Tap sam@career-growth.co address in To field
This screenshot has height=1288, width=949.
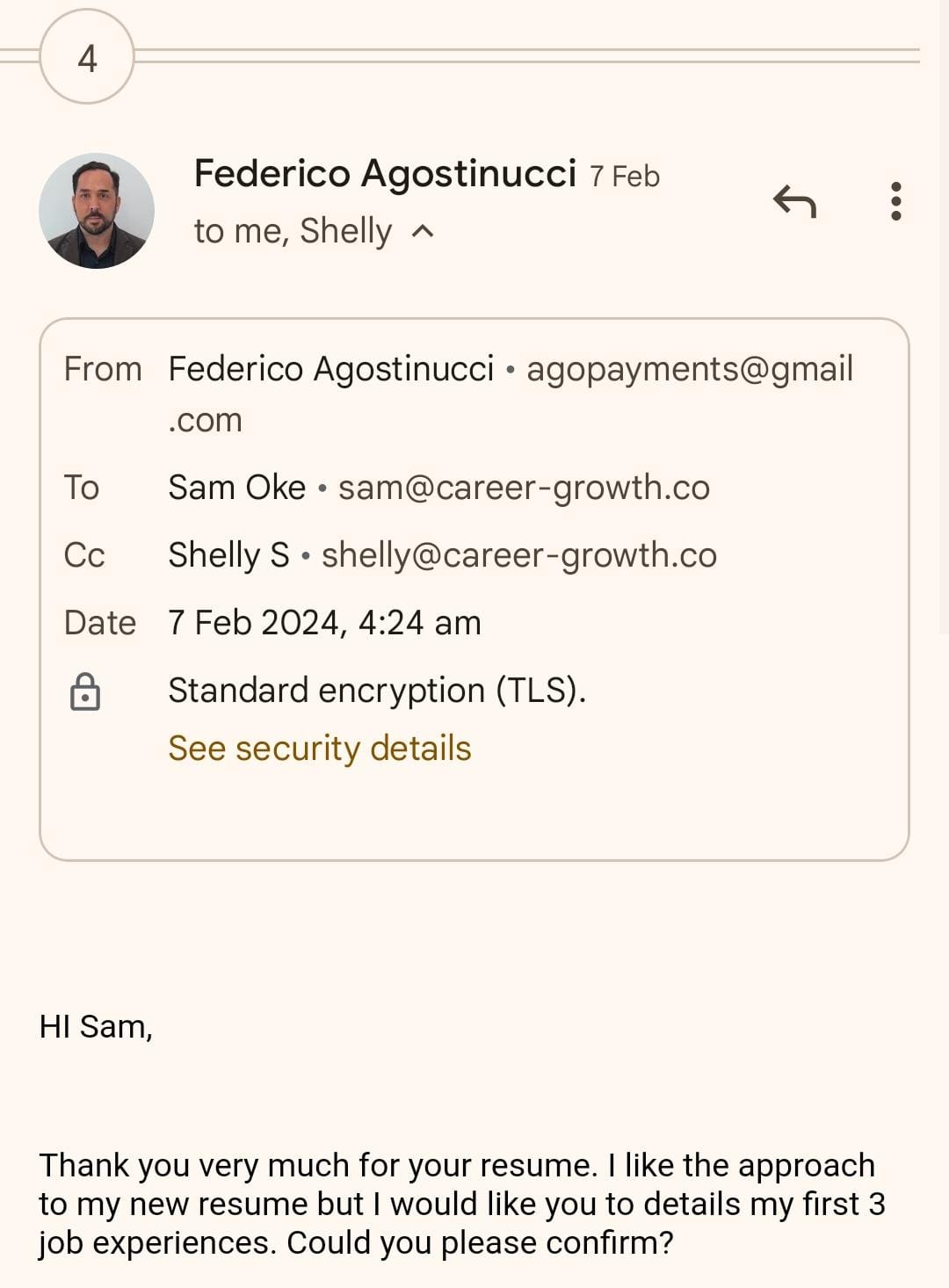524,488
